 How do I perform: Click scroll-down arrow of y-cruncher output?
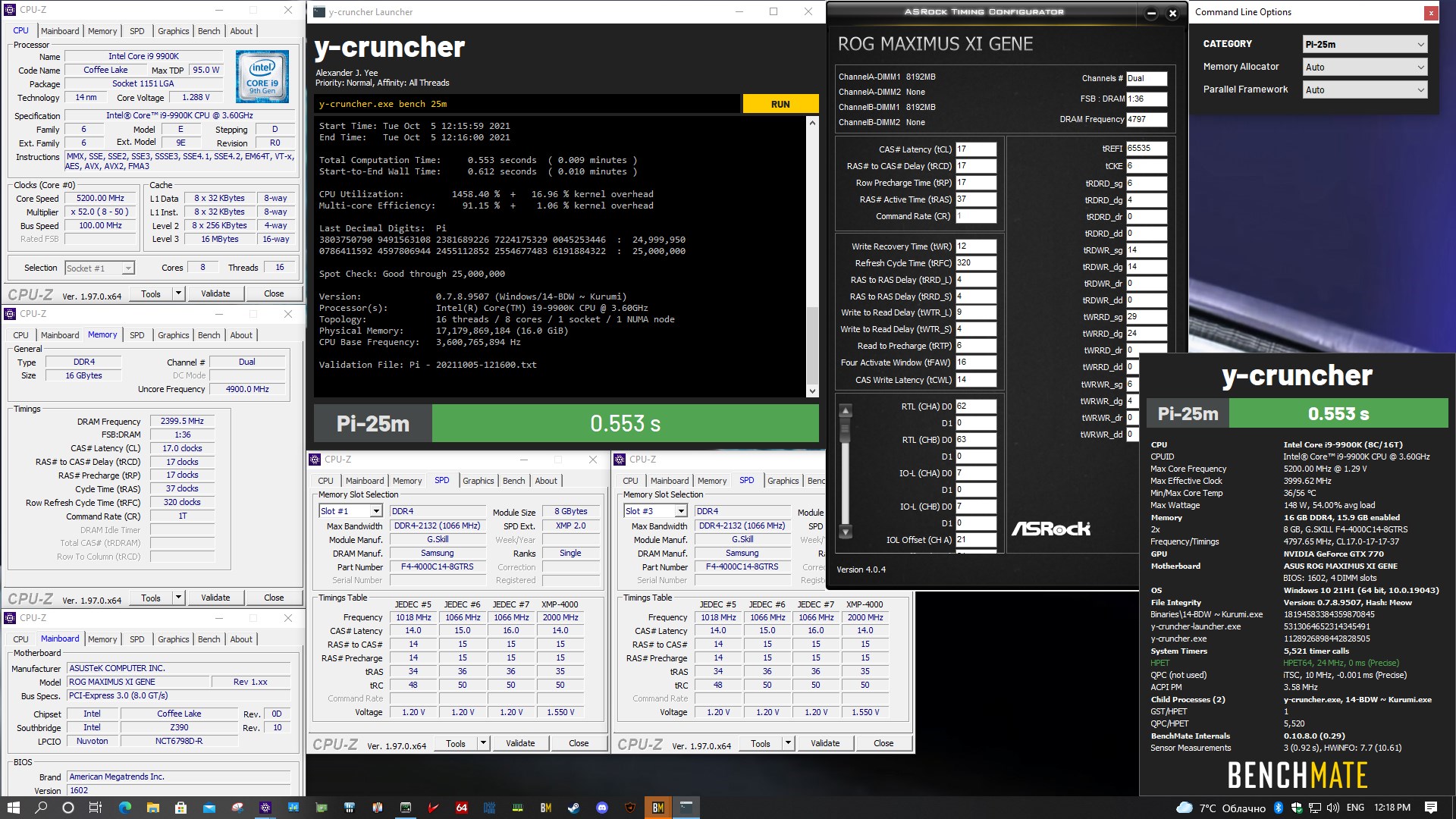(x=812, y=391)
